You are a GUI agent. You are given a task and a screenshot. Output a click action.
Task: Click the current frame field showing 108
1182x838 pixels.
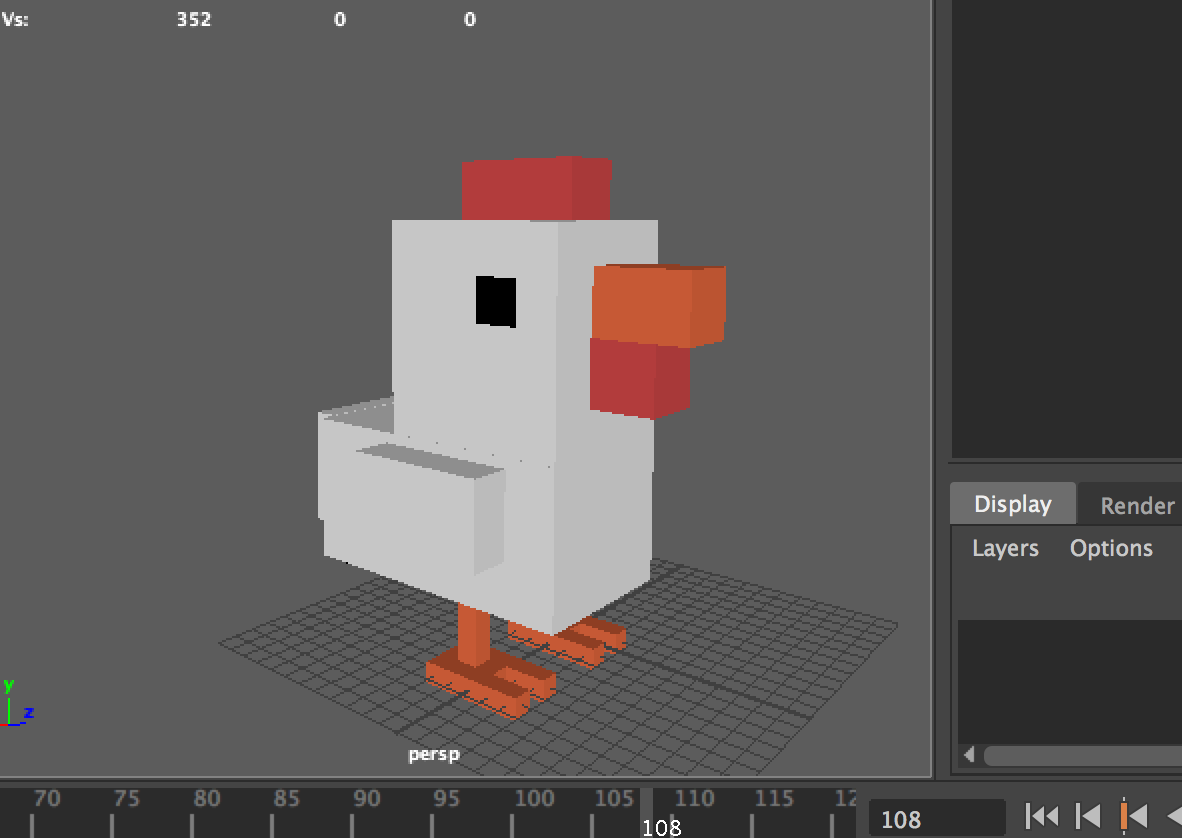pyautogui.click(x=937, y=818)
